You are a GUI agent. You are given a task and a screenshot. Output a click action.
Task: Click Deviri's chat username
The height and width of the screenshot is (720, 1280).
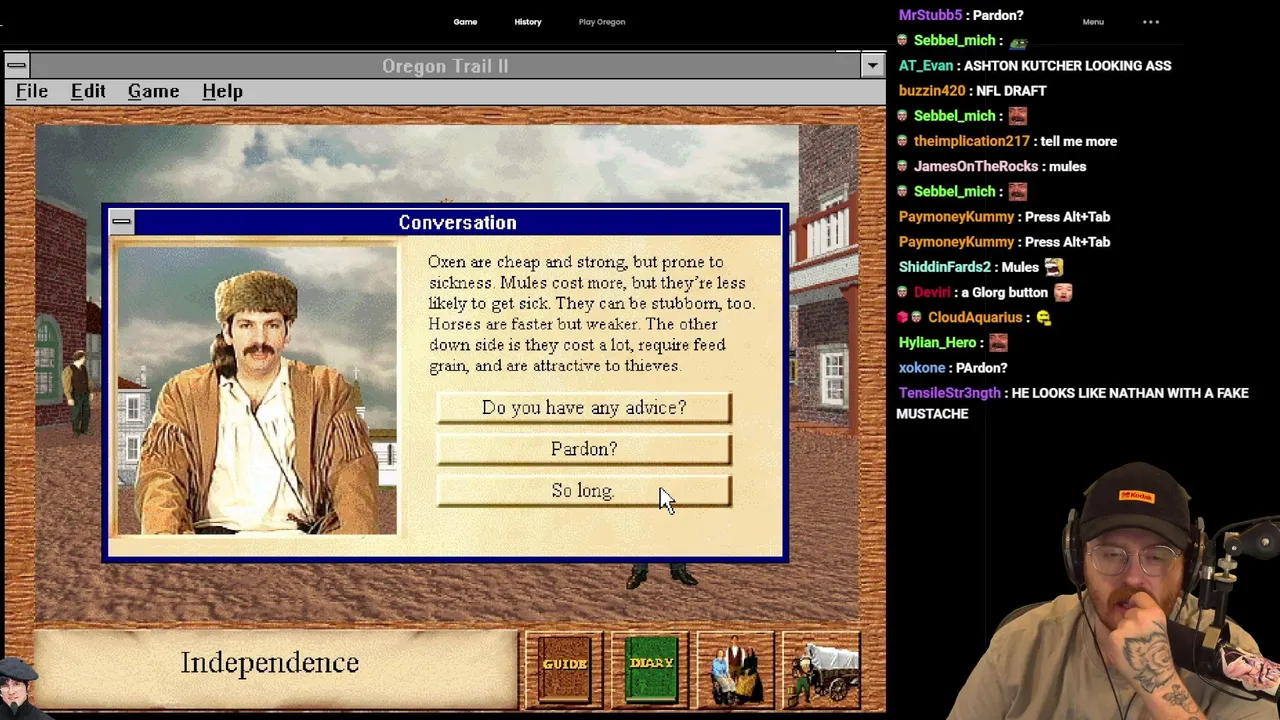(931, 292)
